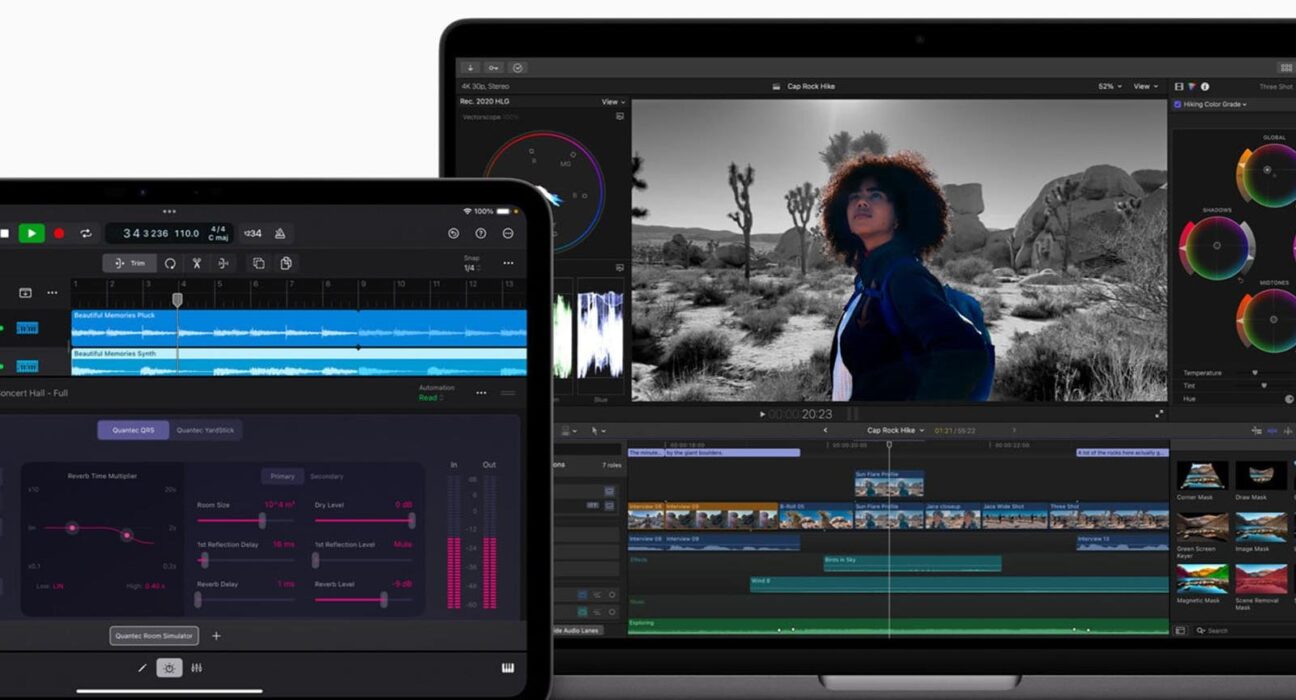This screenshot has height=700, width=1296.
Task: Change the Automation Read mode
Action: [429, 398]
